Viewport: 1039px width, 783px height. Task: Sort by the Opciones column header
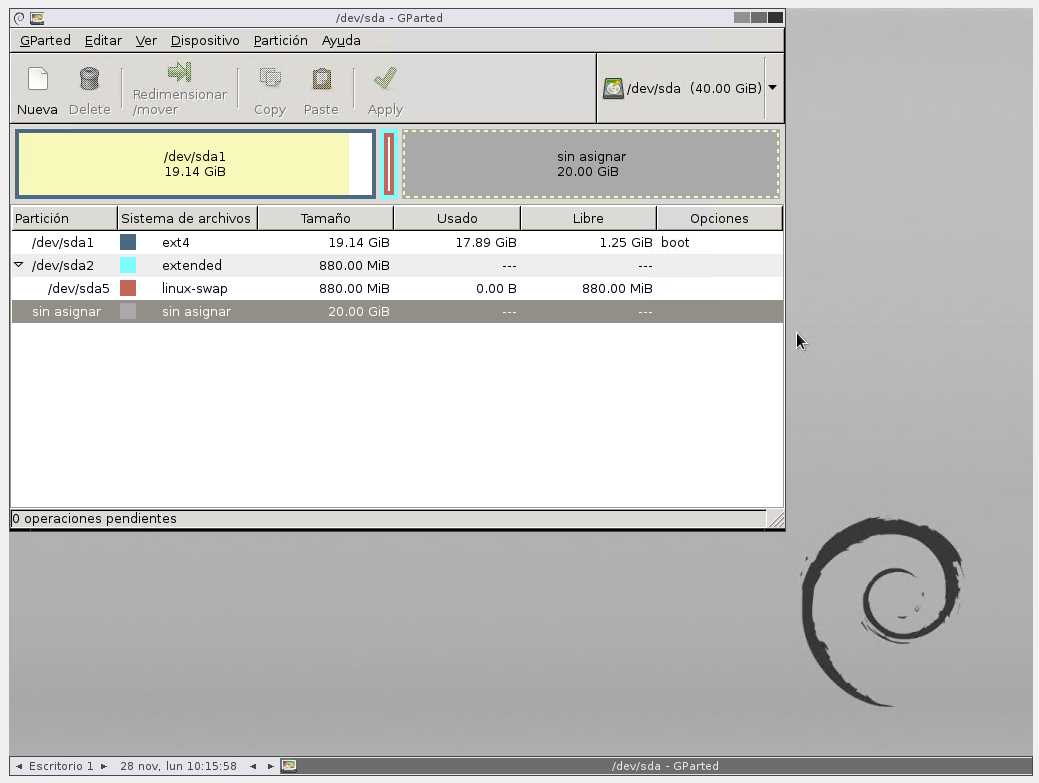pyautogui.click(x=720, y=218)
